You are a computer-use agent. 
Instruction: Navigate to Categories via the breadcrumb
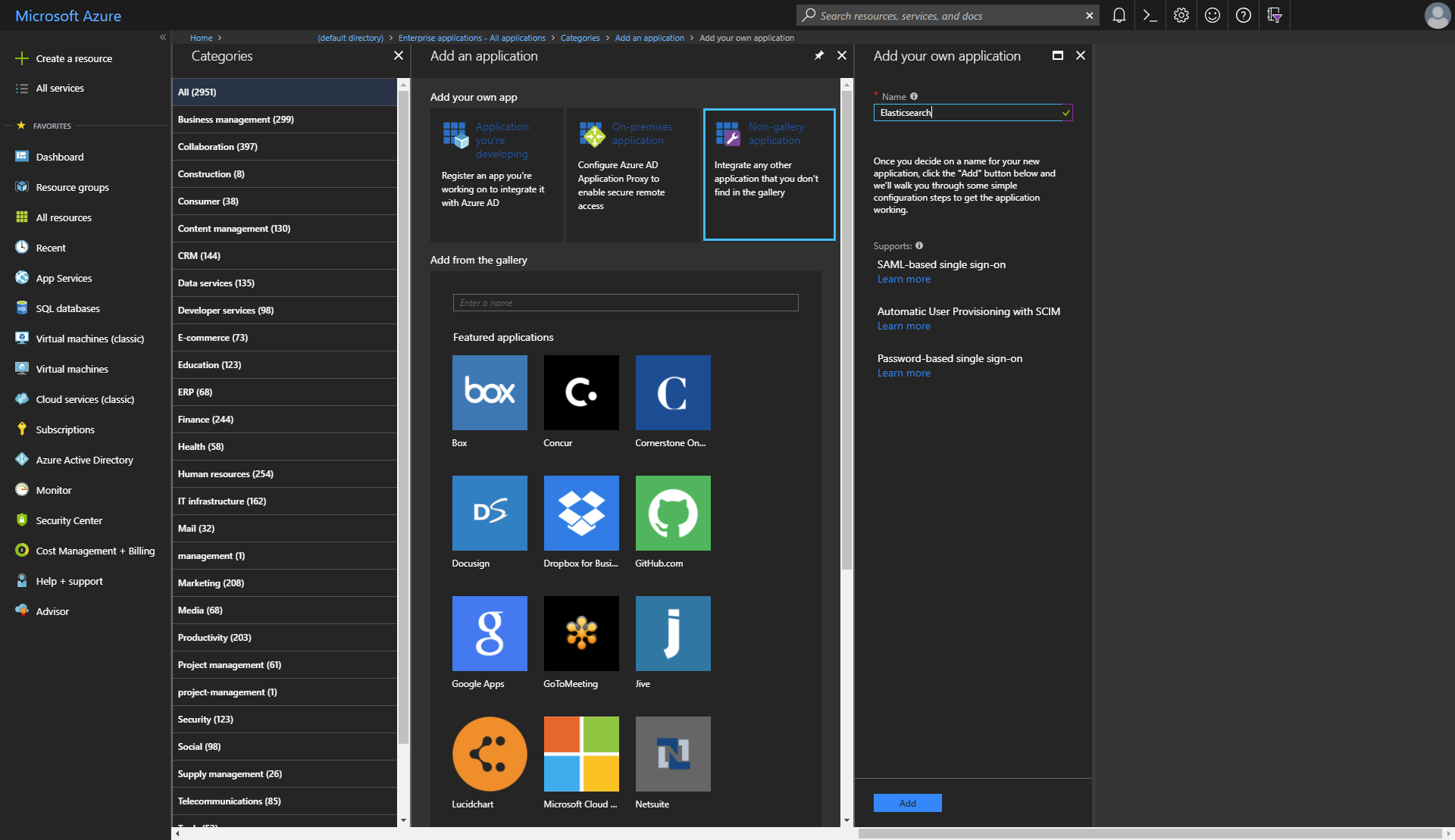coord(580,38)
